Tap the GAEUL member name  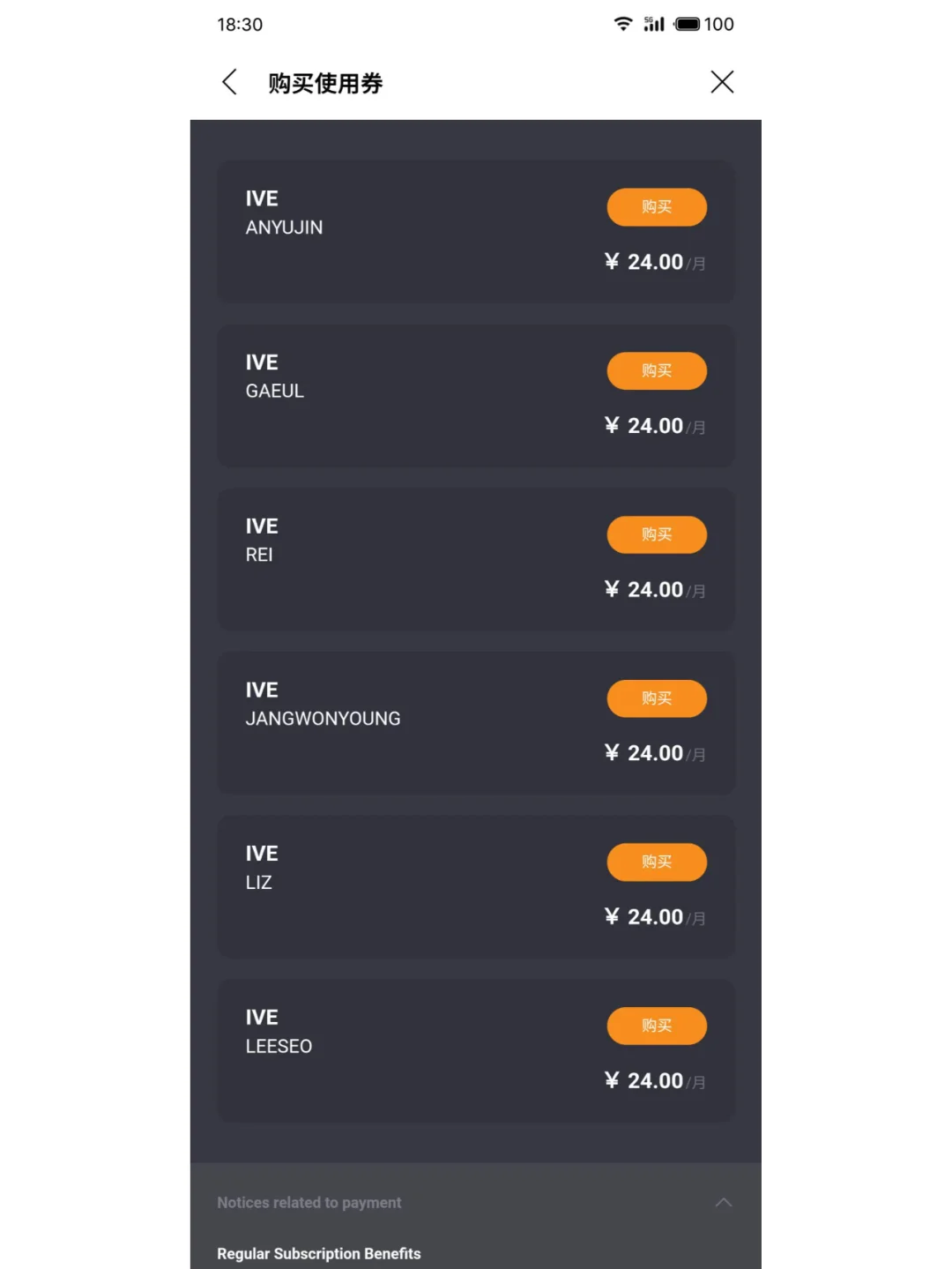(x=275, y=392)
